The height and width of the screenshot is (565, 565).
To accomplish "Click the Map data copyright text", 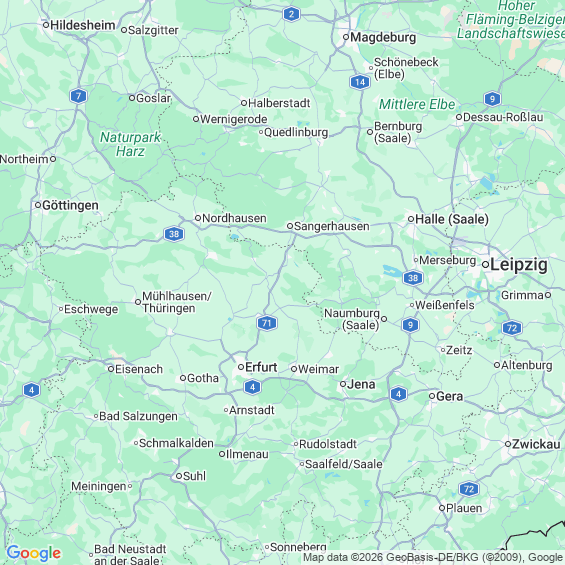I will (x=433, y=557).
